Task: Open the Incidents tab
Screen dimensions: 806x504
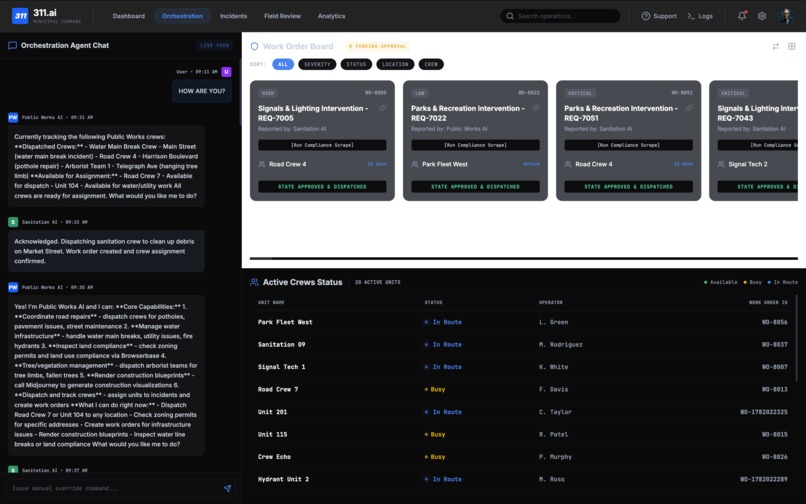Action: point(233,16)
